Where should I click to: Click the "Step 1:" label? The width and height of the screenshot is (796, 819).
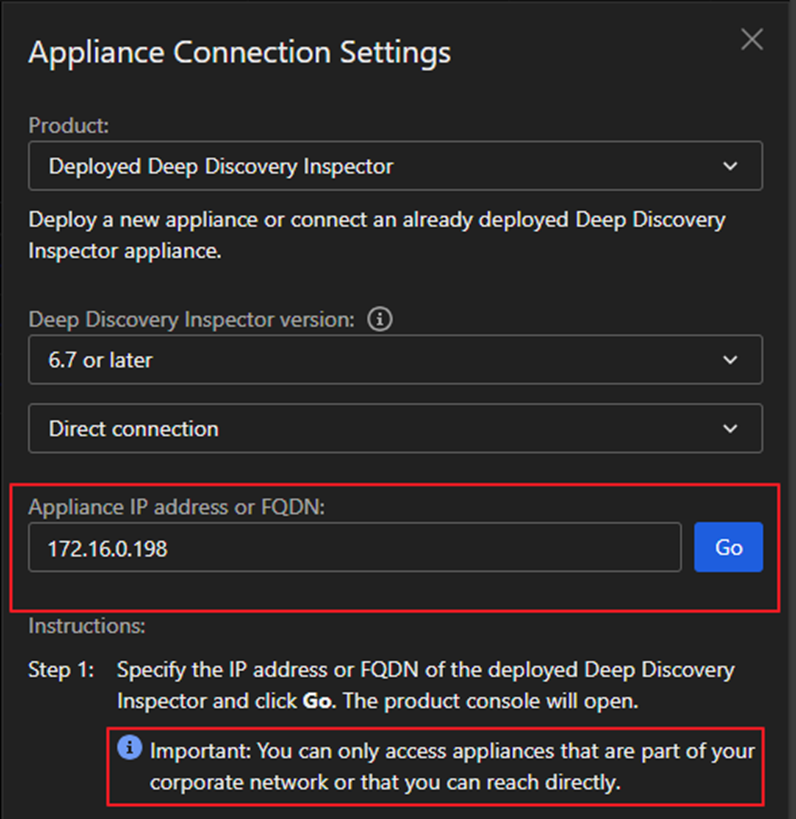pyautogui.click(x=61, y=669)
